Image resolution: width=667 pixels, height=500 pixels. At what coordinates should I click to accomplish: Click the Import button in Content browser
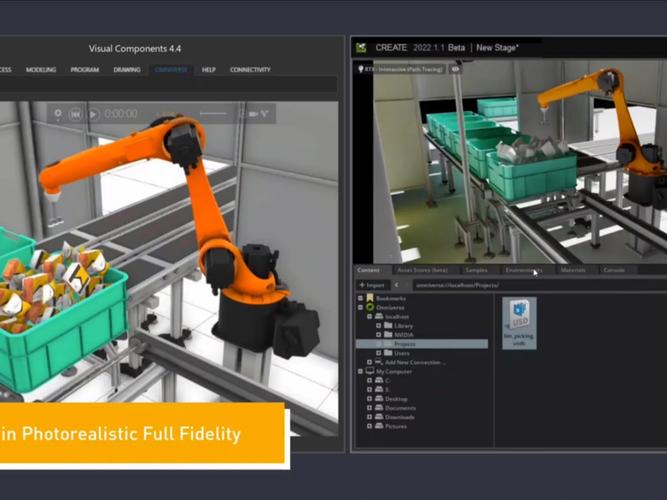(x=372, y=285)
